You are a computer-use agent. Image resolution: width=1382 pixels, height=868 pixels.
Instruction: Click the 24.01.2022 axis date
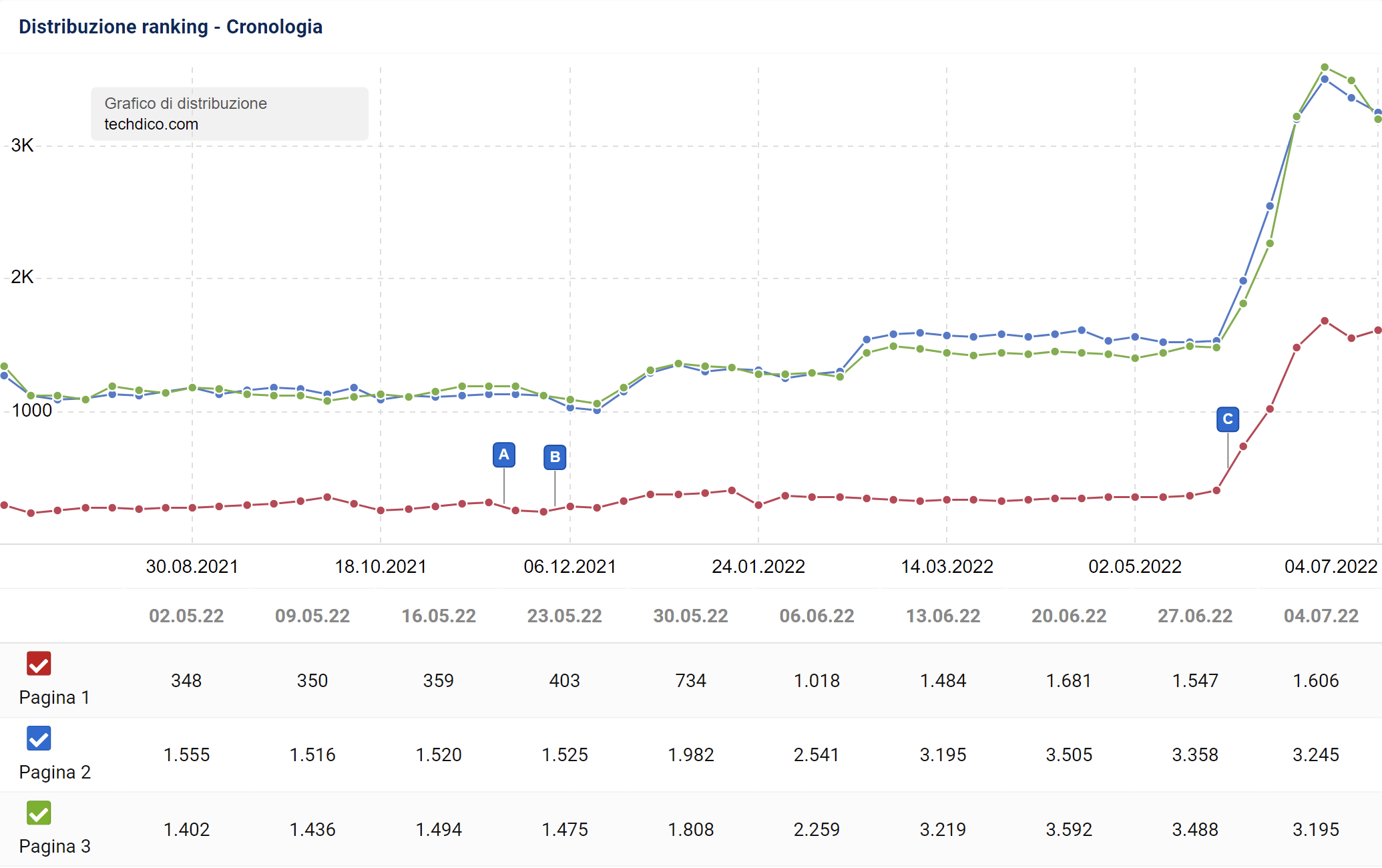758,567
